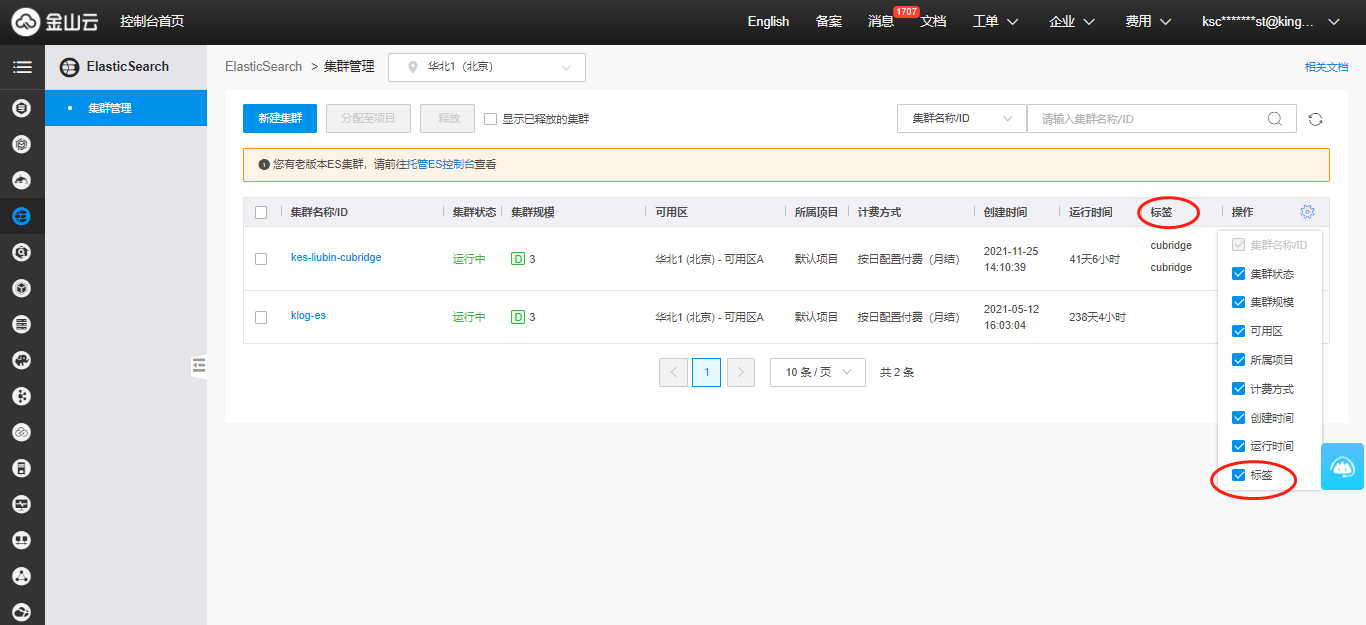Select the kes-liubin-cubridge row checkbox
This screenshot has height=625, width=1366.
tap(261, 258)
